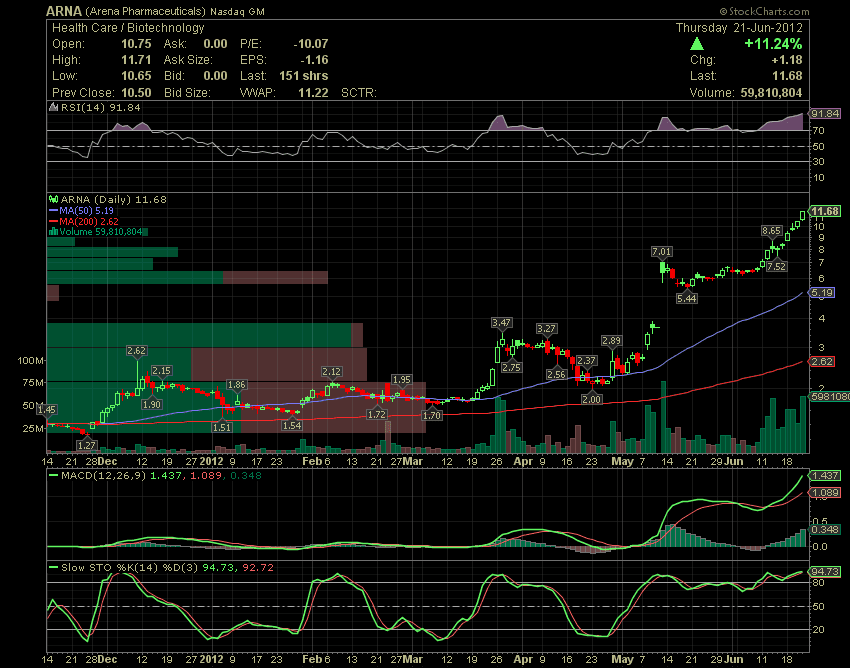
Task: Click the 2.89 price label
Action: 611,341
